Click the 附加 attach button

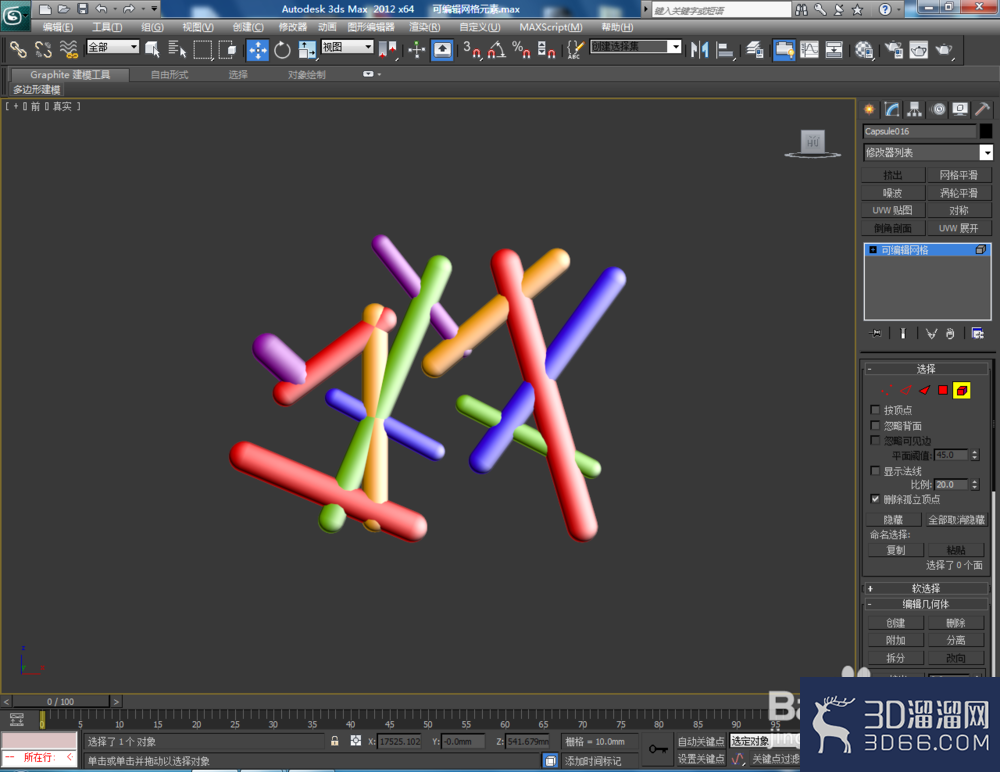[895, 640]
